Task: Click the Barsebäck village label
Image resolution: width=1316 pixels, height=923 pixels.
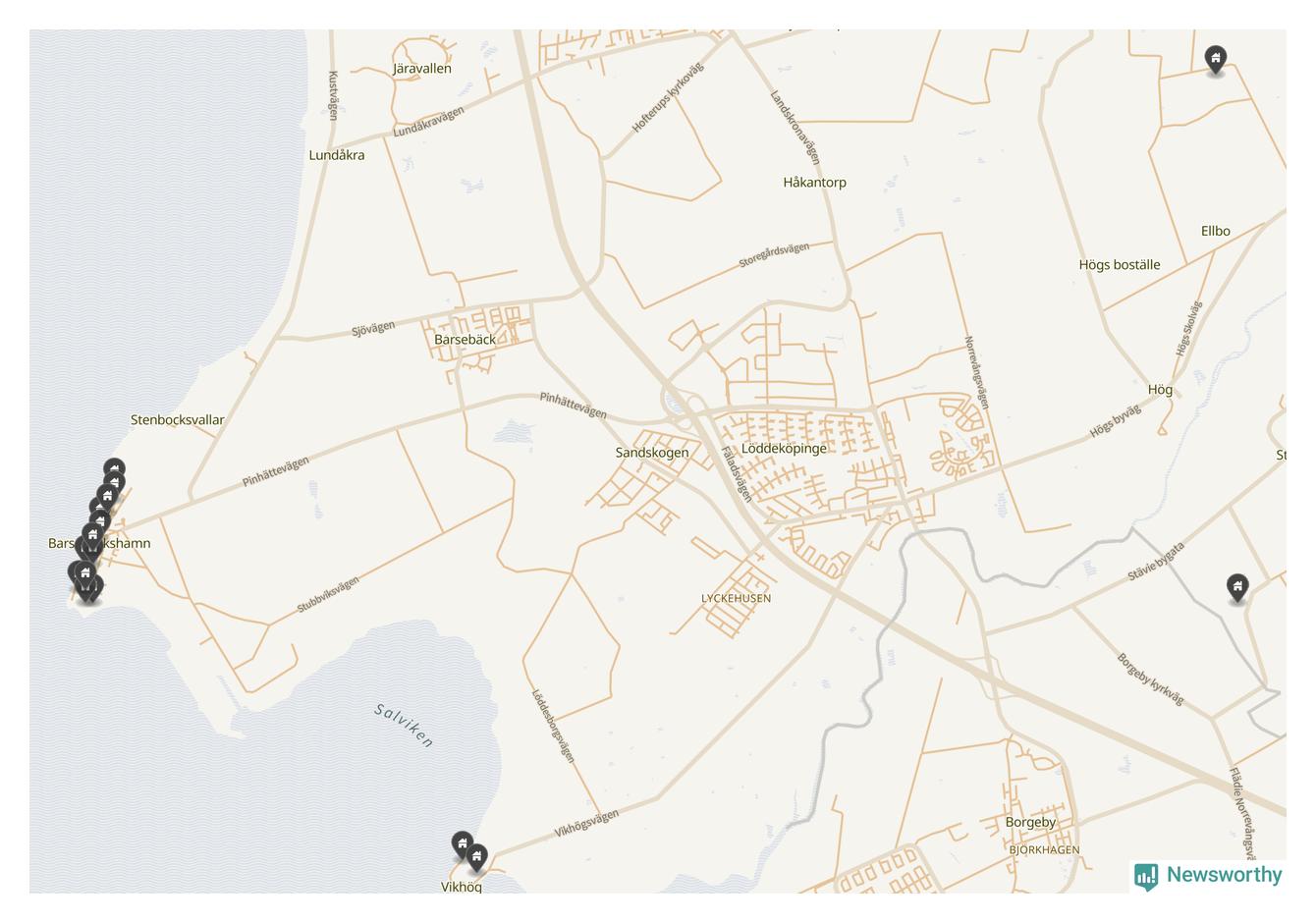Action: coord(465,339)
